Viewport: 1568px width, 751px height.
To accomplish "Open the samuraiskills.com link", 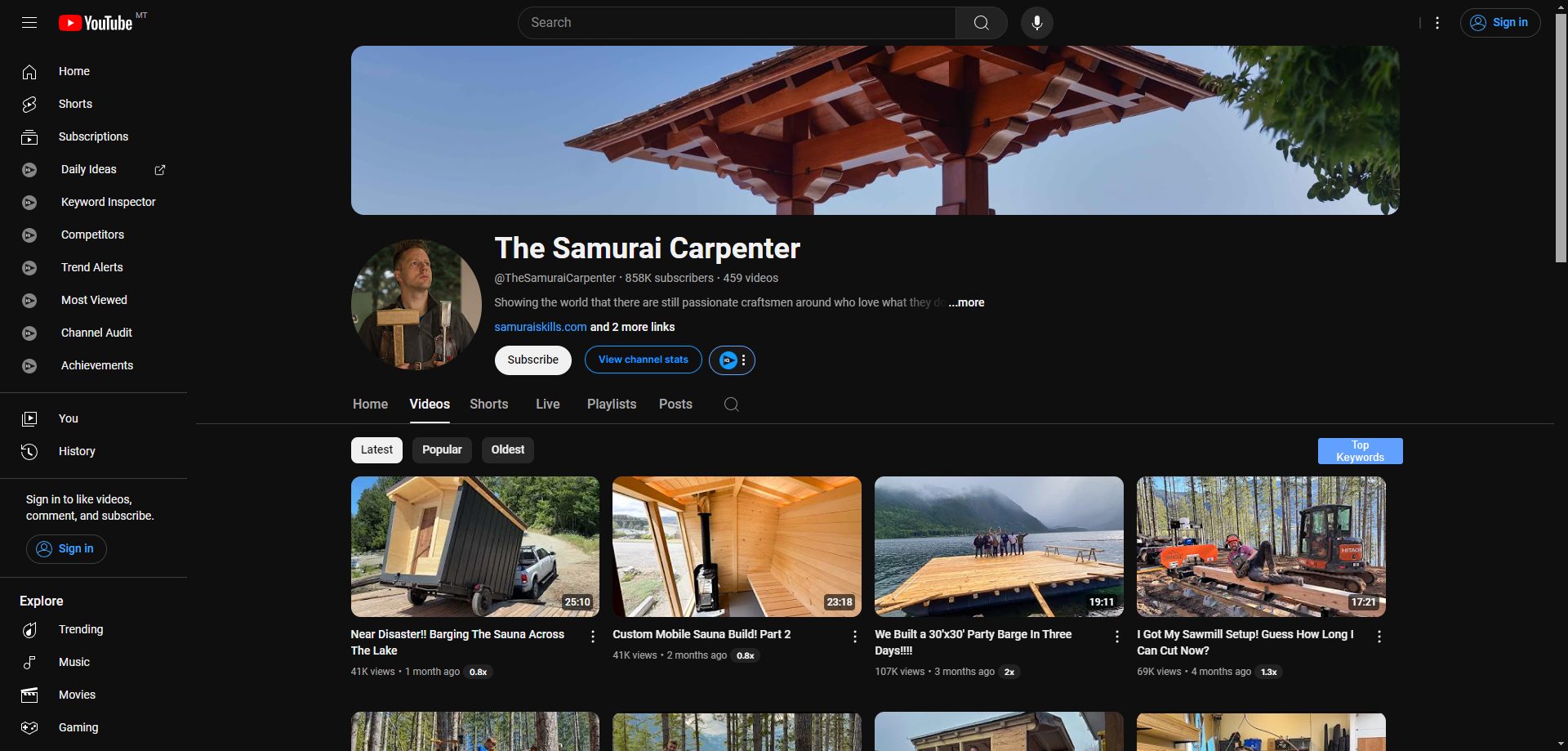I will click(x=540, y=327).
